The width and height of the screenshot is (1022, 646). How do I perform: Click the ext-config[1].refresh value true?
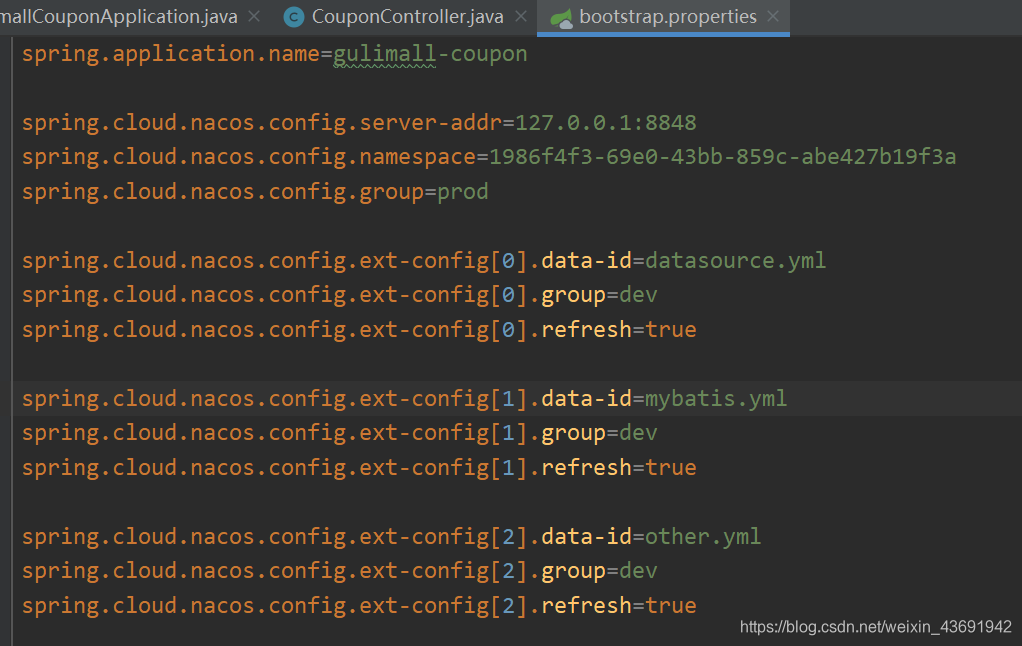(x=671, y=467)
